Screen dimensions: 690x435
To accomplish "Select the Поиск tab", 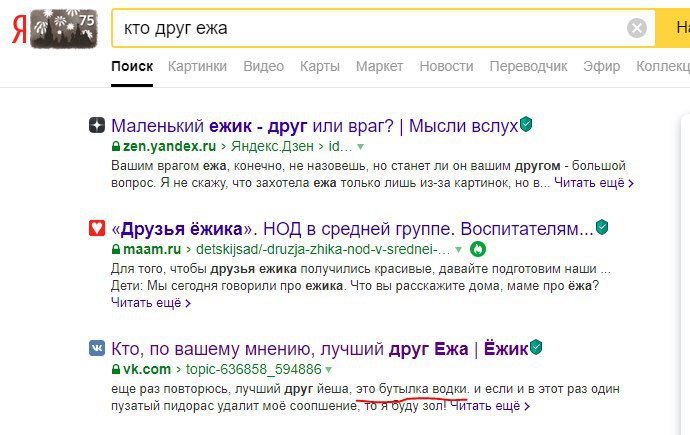I will [132, 66].
